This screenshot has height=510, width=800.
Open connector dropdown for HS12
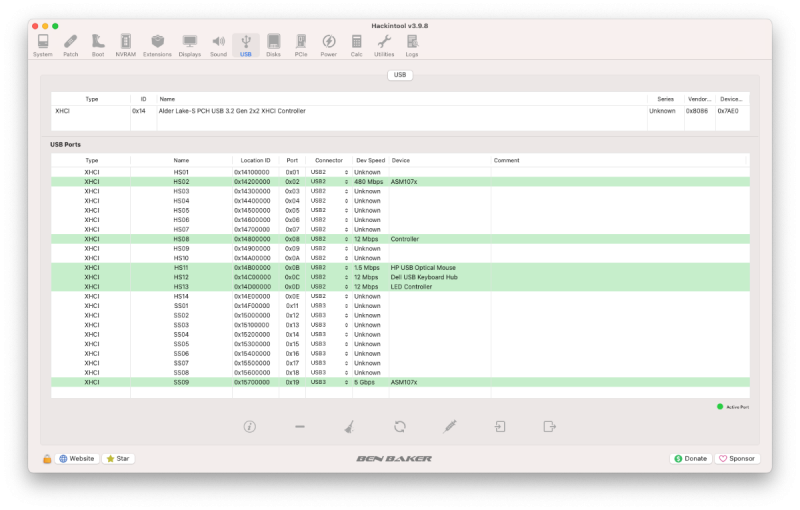click(329, 277)
